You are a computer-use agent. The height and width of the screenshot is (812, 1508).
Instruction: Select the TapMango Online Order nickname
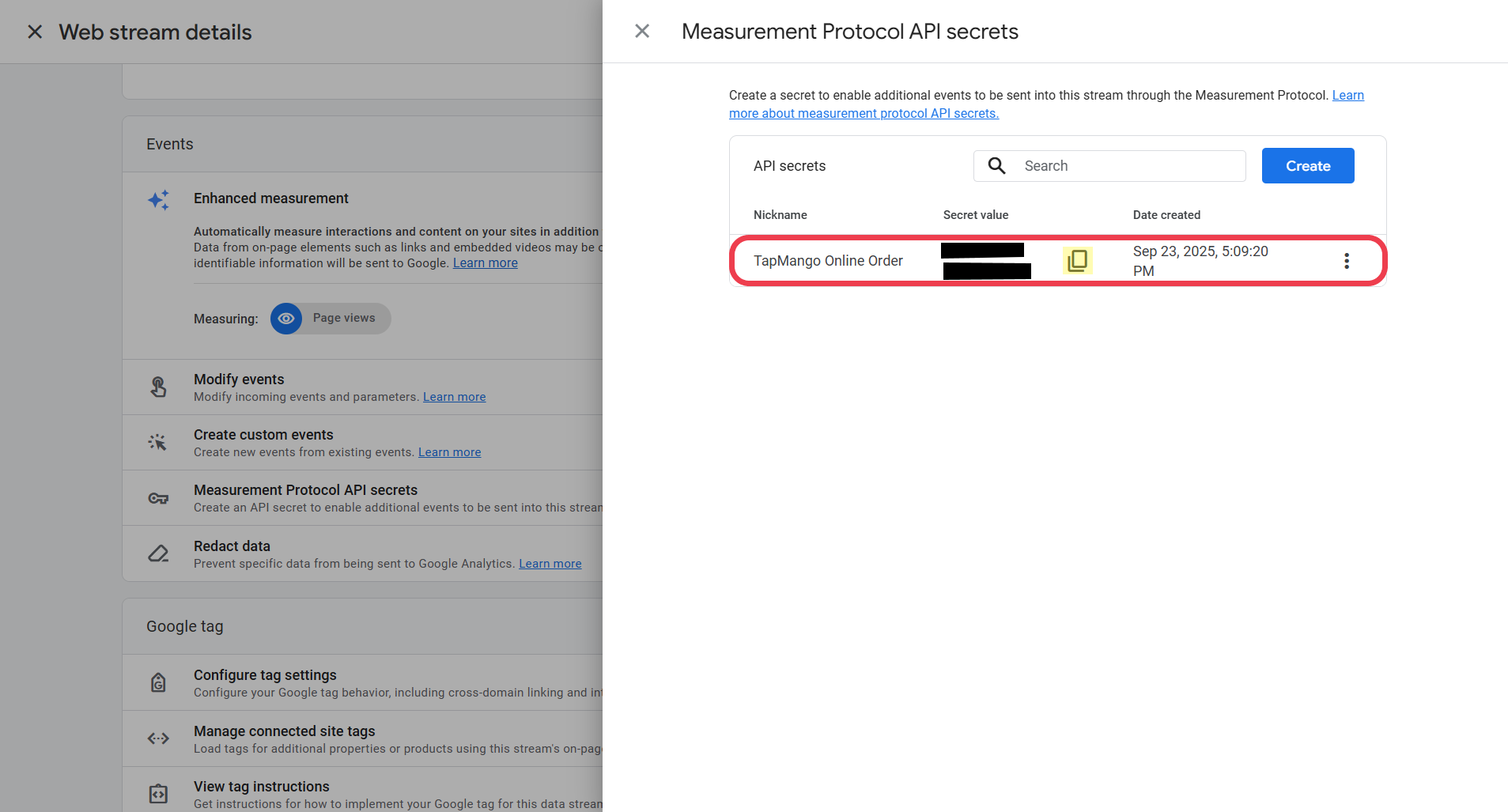click(x=828, y=261)
